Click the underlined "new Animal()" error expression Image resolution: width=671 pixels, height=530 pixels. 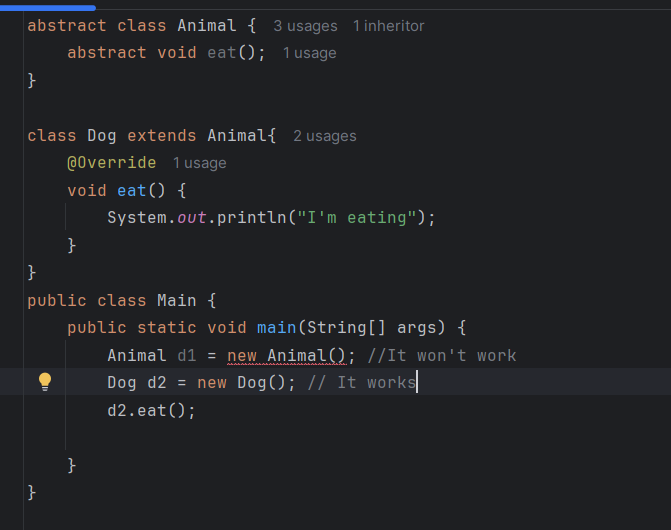(x=286, y=356)
